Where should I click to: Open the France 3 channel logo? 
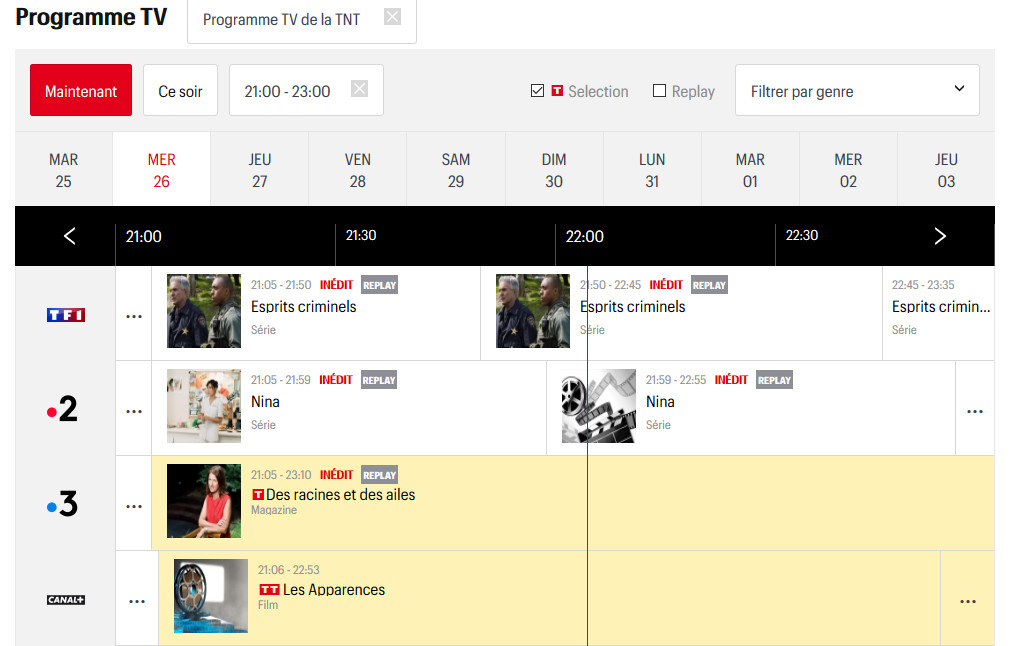[x=62, y=504]
